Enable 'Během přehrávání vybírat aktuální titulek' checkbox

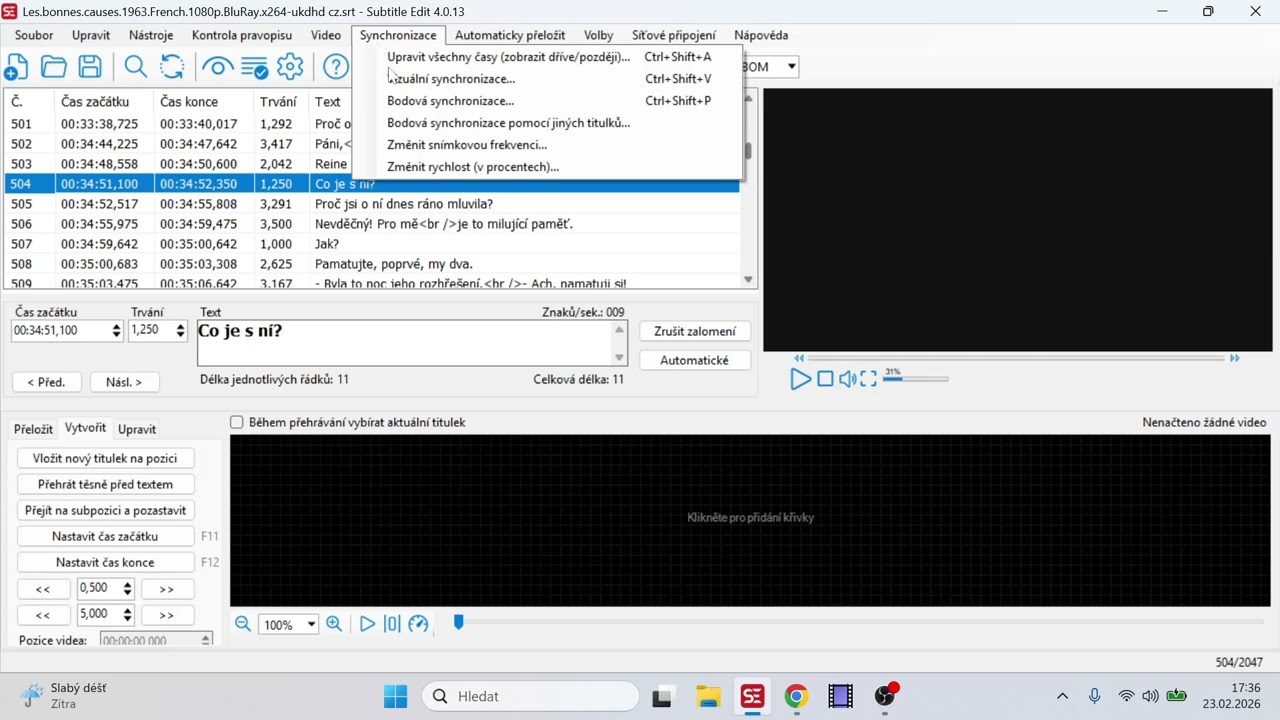[x=237, y=422]
